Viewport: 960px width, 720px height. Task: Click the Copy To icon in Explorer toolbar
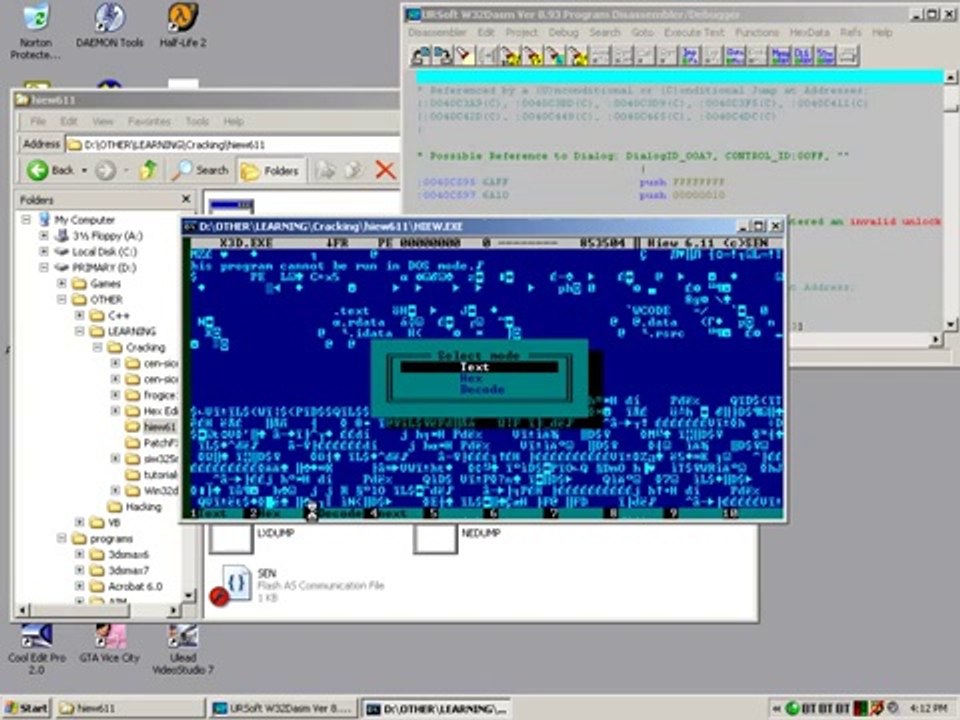click(353, 170)
